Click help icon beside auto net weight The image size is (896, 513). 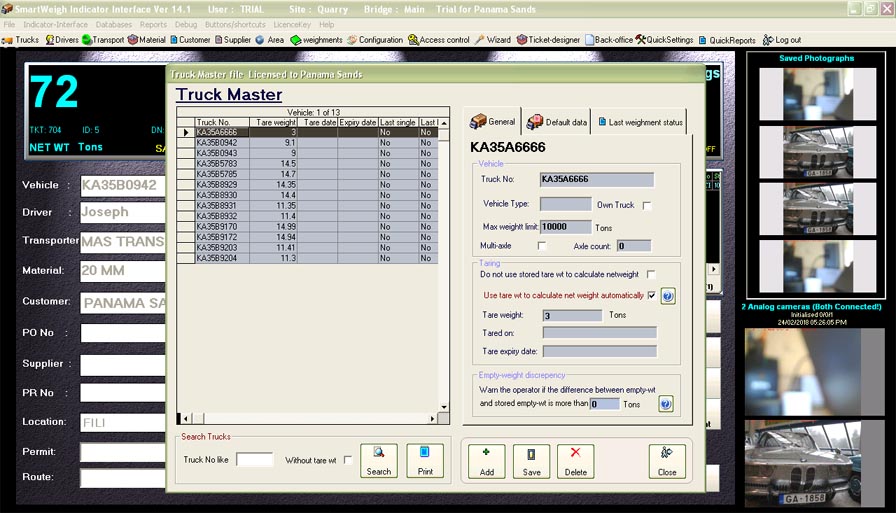tap(667, 296)
